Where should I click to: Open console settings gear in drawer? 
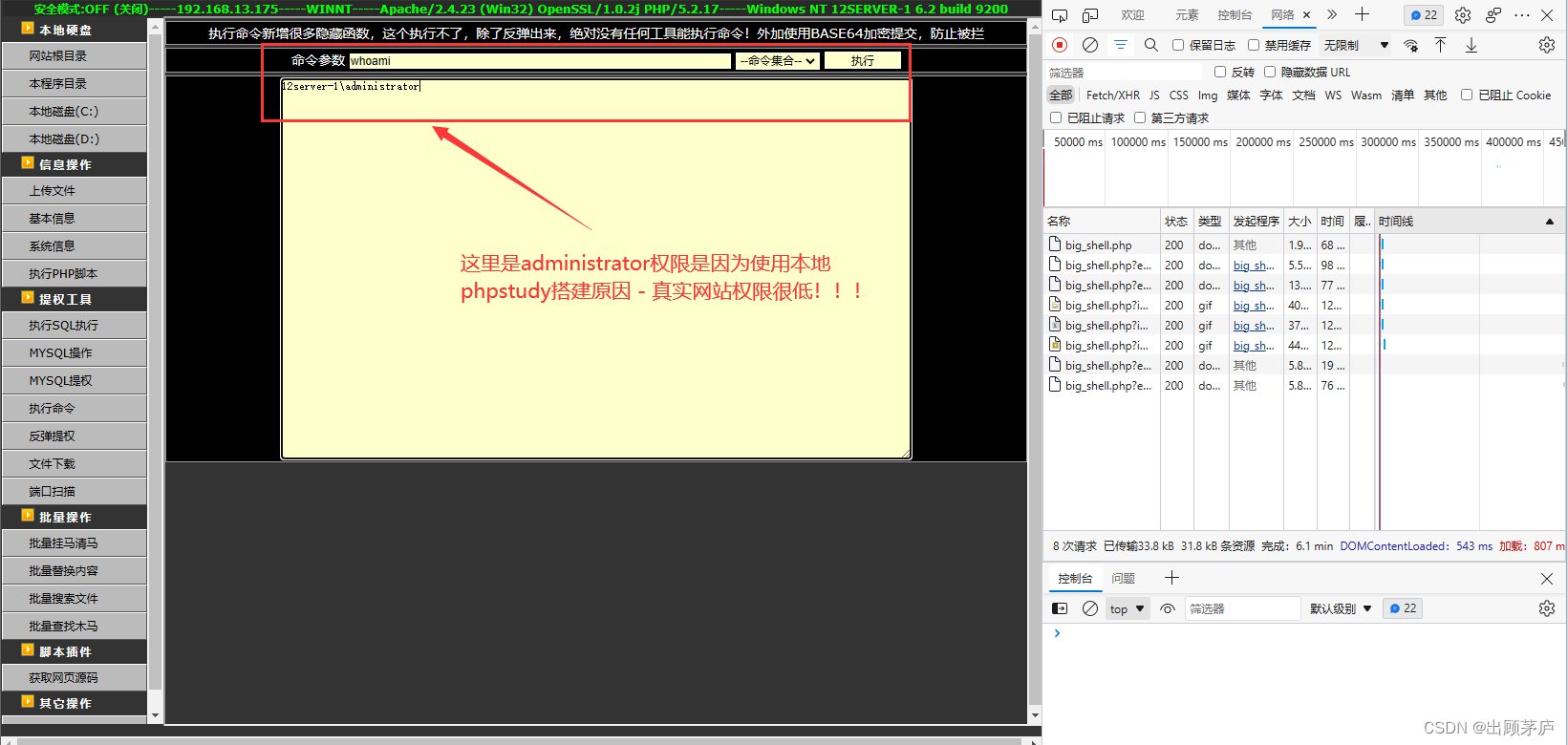point(1547,608)
